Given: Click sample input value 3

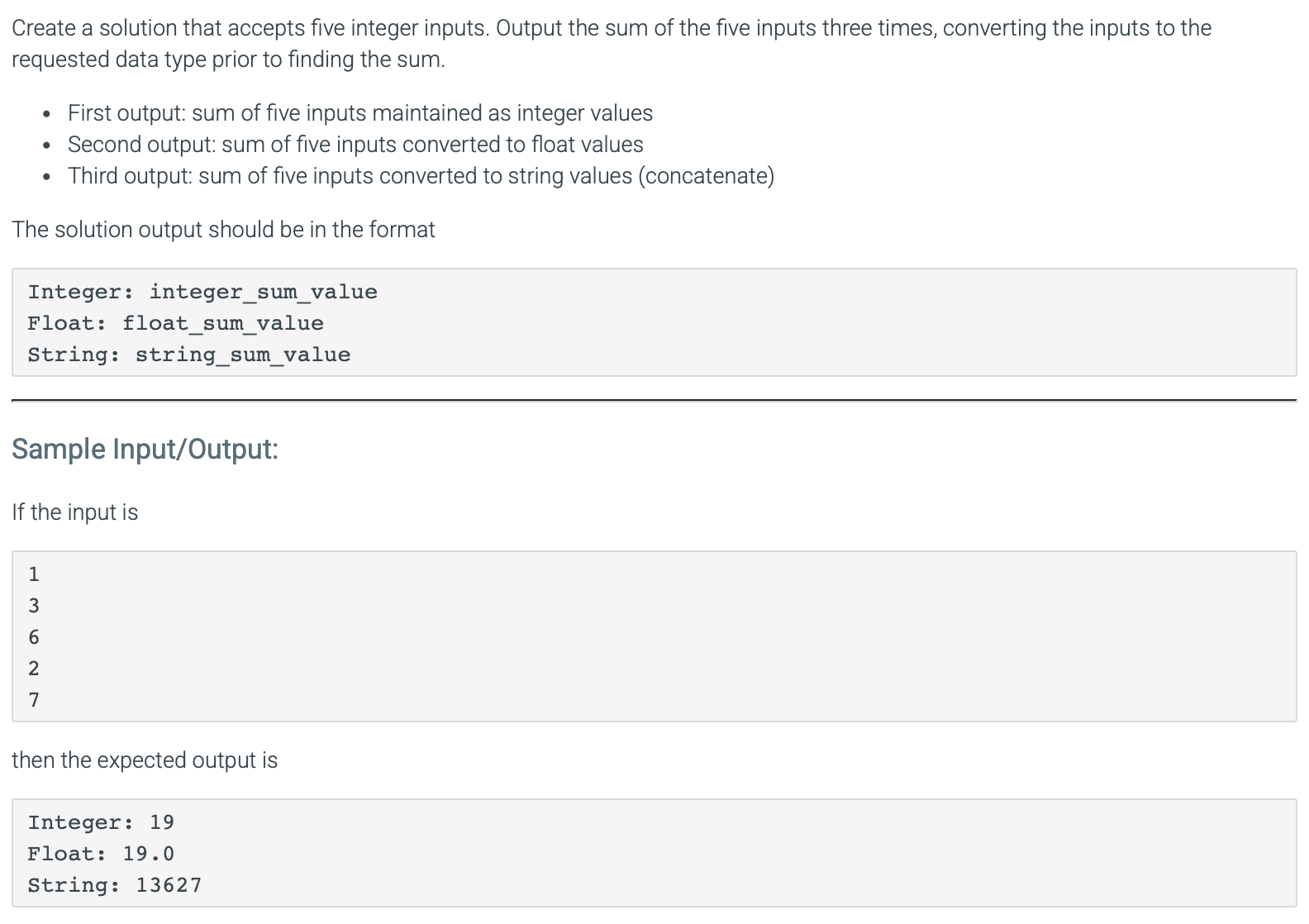Looking at the screenshot, I should 34,606.
